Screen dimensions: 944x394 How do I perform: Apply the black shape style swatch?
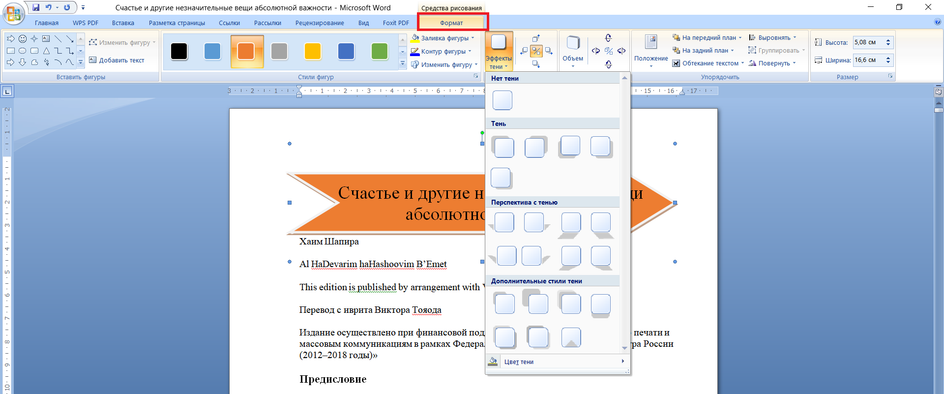pyautogui.click(x=179, y=52)
